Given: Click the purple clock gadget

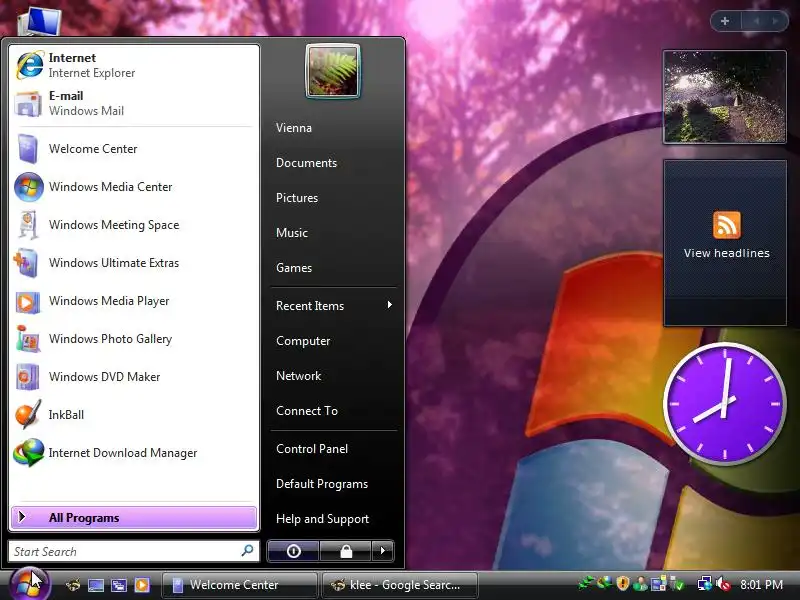Looking at the screenshot, I should 724,403.
